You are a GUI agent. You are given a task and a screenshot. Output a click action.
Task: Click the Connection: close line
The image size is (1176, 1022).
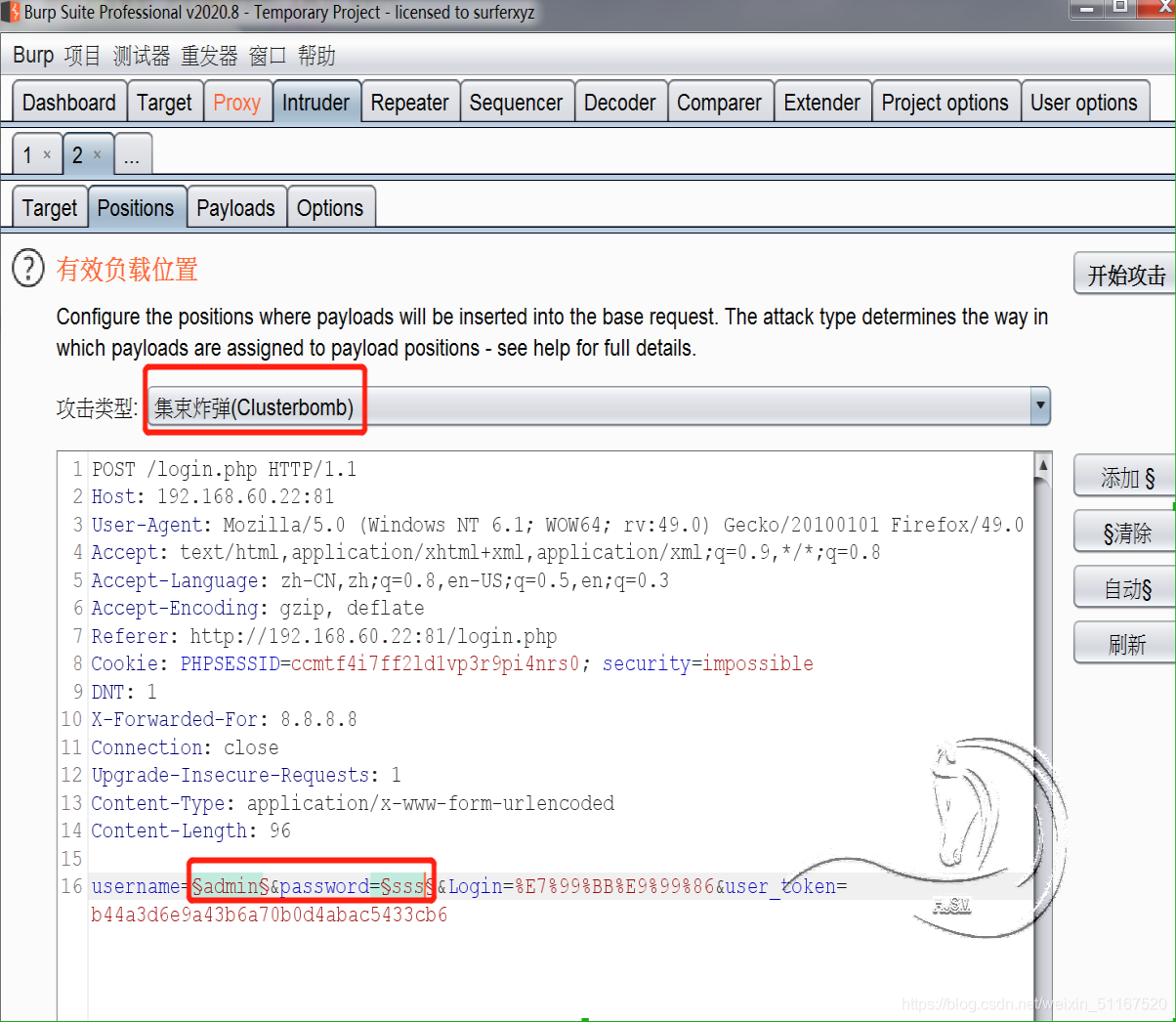pyautogui.click(x=185, y=747)
